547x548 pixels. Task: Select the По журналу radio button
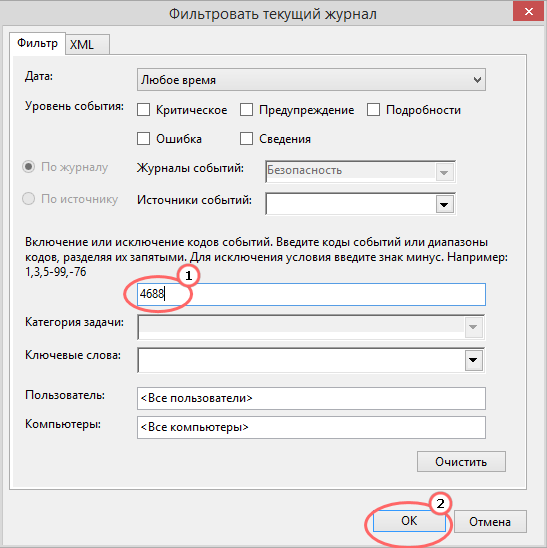[x=28, y=167]
